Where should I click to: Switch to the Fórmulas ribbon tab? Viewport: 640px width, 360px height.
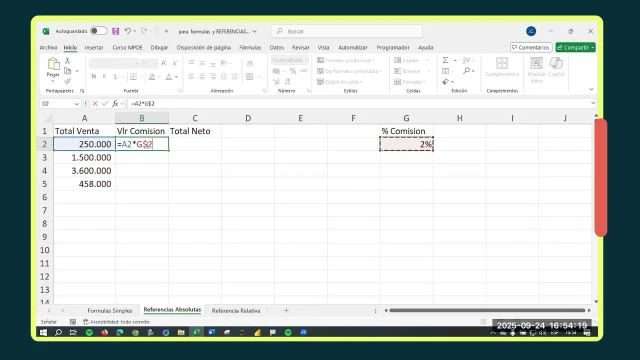[x=250, y=47]
